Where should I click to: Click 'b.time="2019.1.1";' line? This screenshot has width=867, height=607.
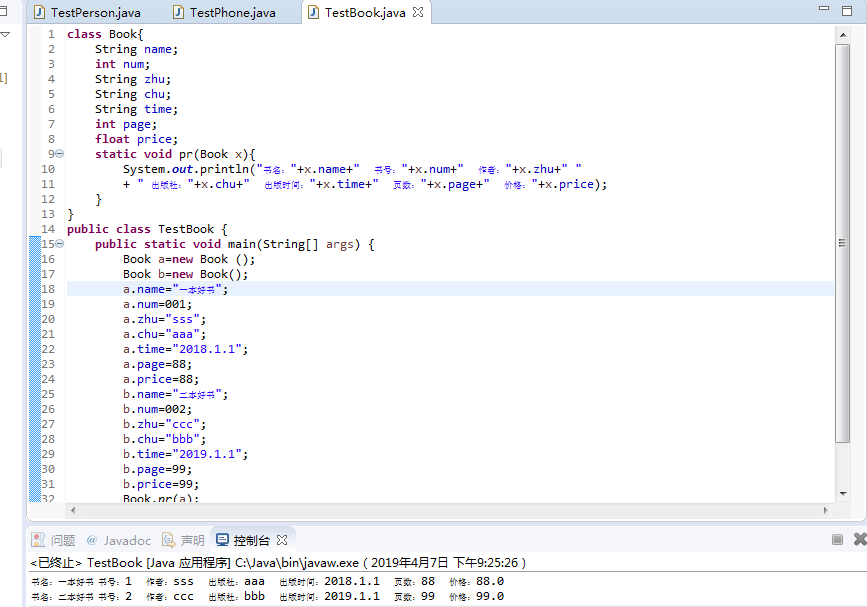(x=185, y=454)
